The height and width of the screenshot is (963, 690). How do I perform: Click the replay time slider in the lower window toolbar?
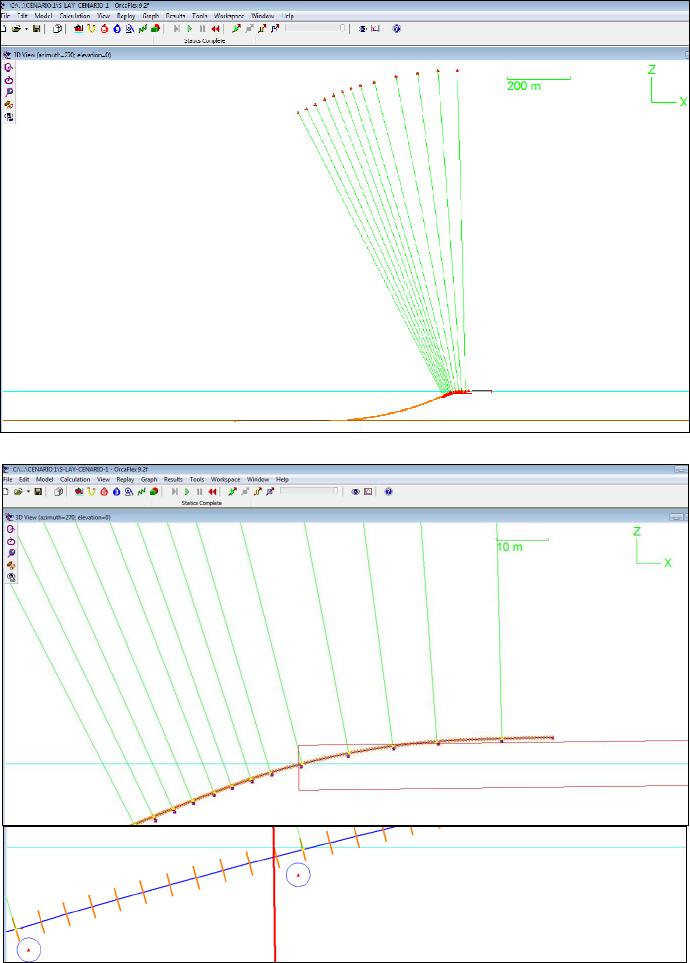coord(309,492)
